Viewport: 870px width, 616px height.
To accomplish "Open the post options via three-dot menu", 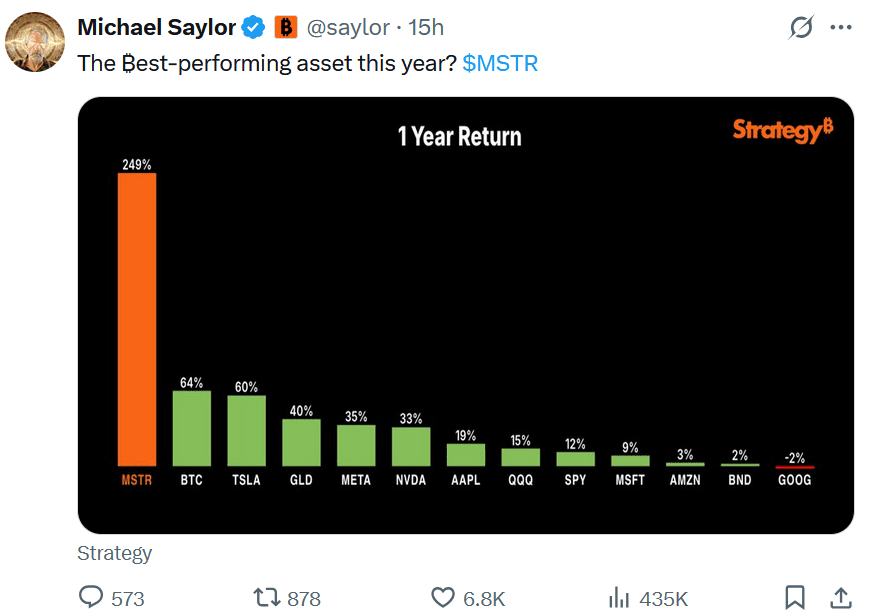I will pyautogui.click(x=842, y=27).
